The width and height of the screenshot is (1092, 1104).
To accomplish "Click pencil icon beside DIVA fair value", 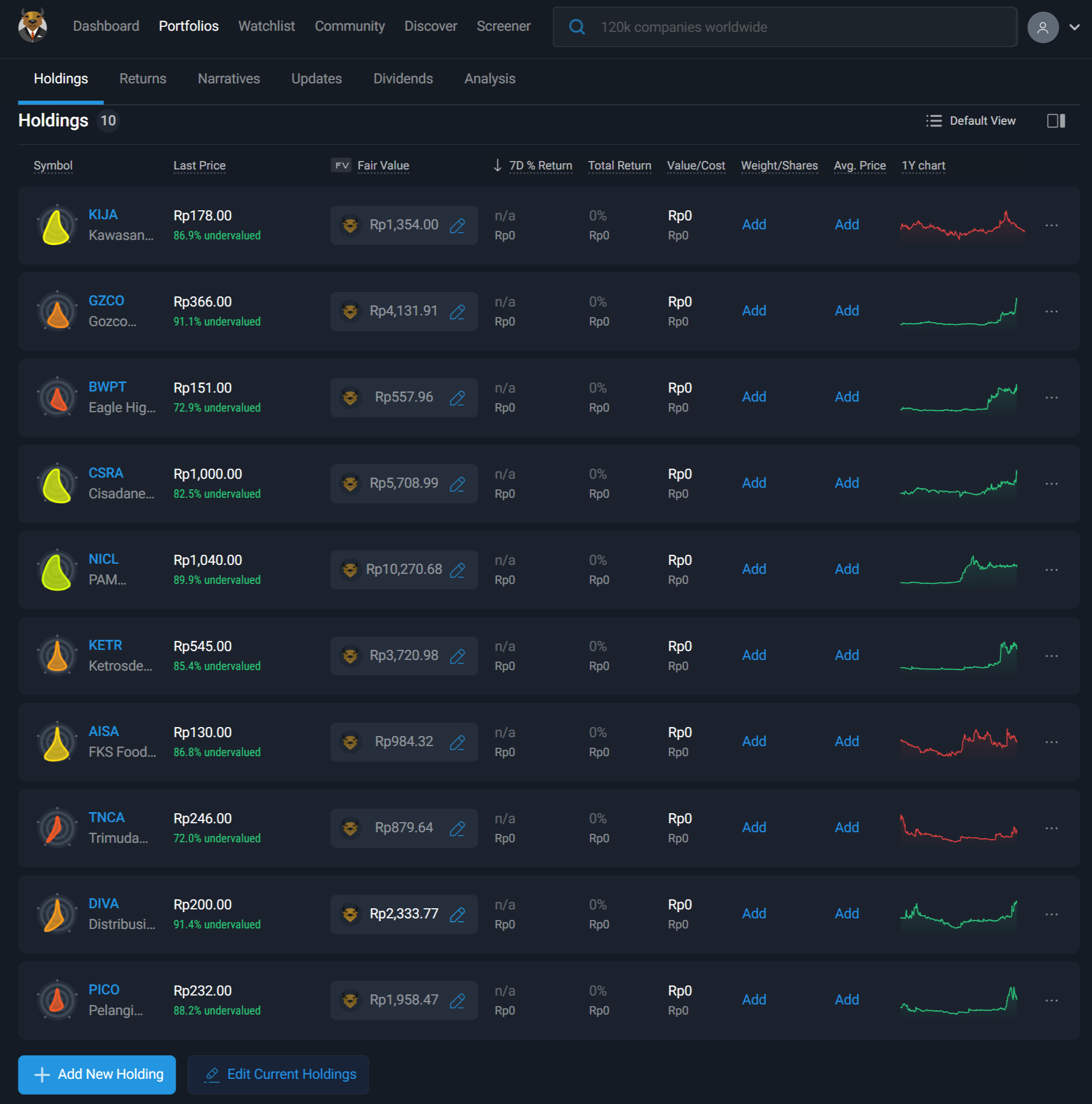I will pos(458,914).
